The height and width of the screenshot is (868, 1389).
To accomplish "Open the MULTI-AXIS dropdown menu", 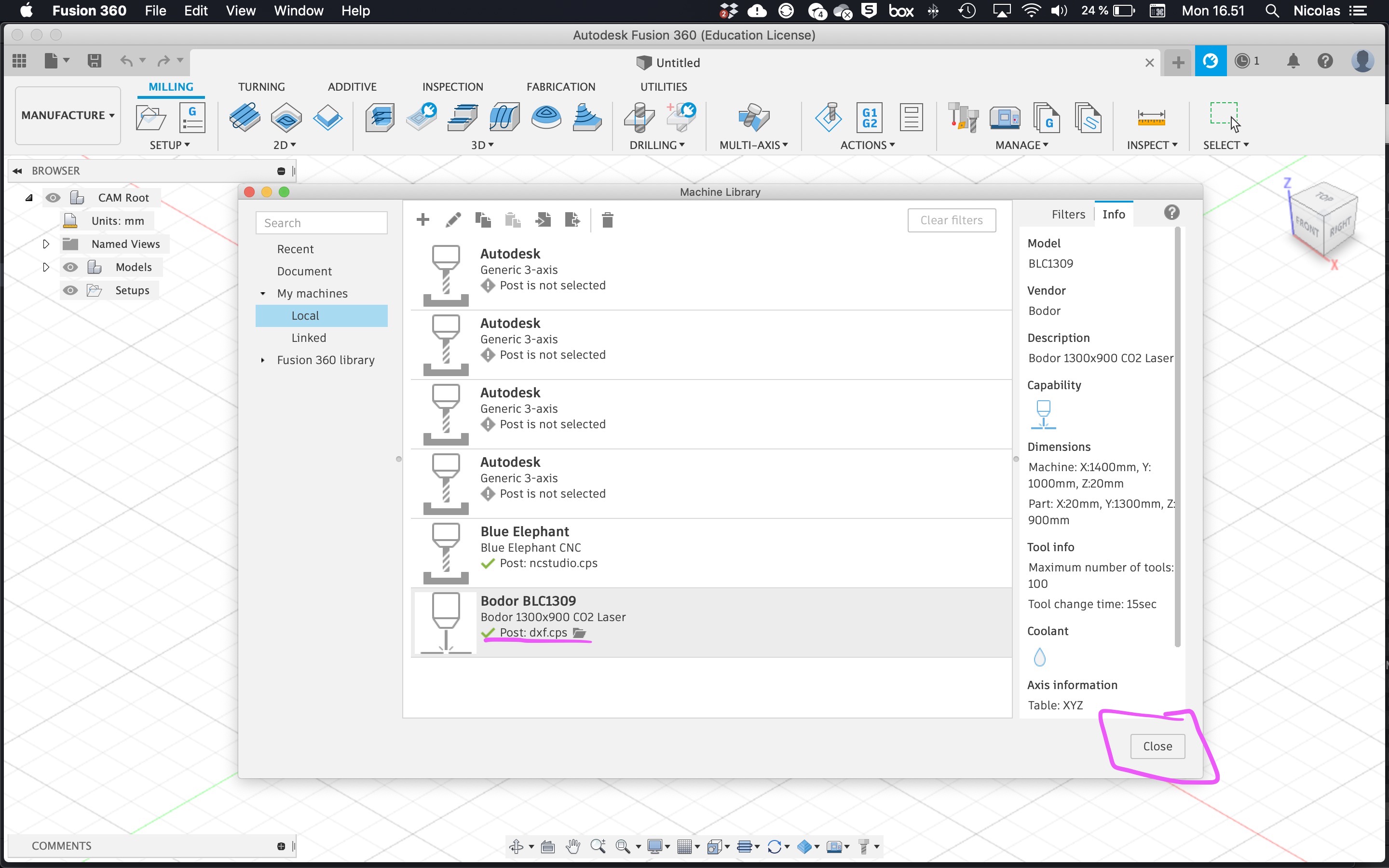I will (754, 145).
